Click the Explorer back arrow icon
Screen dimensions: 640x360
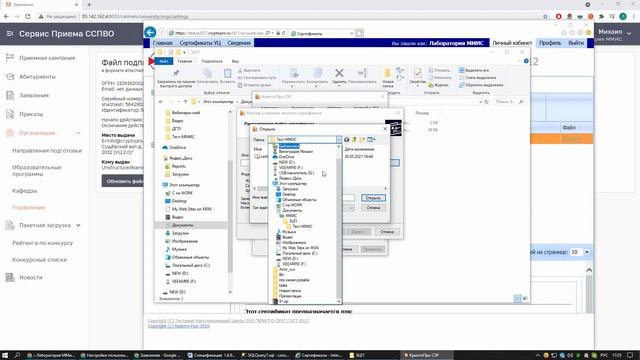pos(161,102)
